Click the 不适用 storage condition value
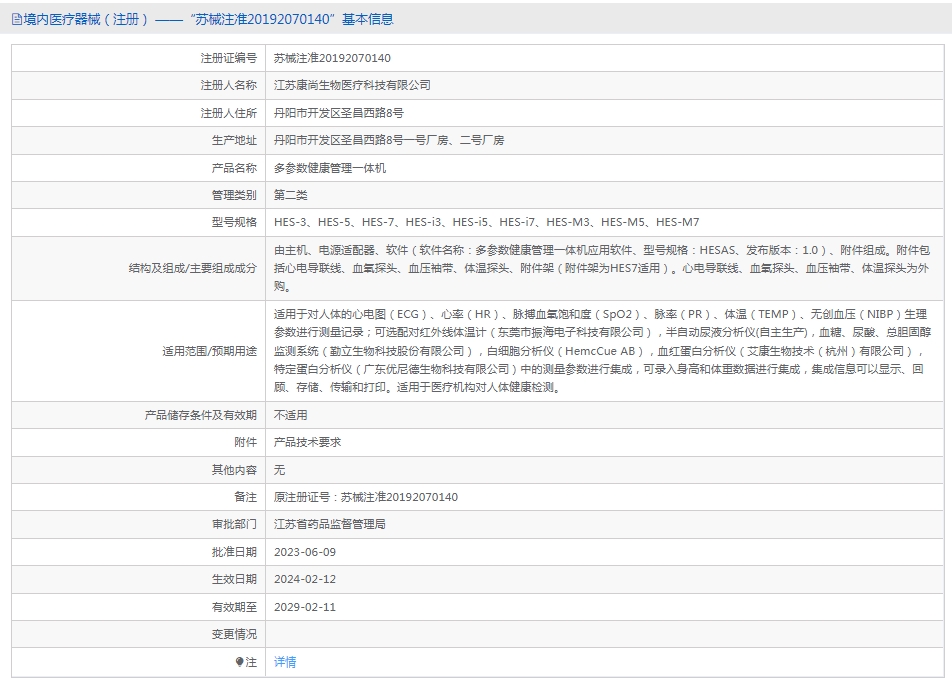 (x=291, y=415)
